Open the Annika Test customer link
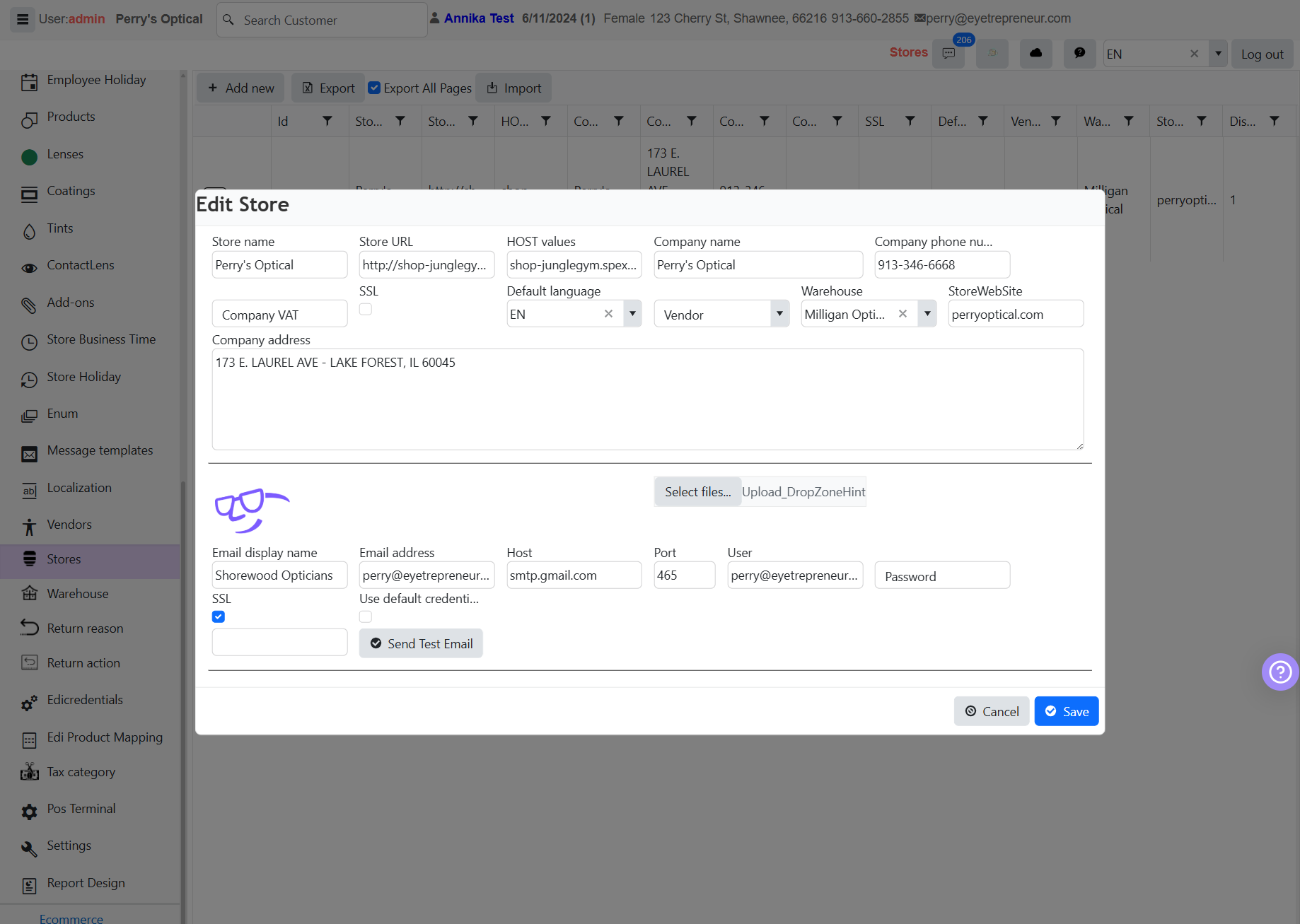Image resolution: width=1300 pixels, height=924 pixels. coord(479,18)
